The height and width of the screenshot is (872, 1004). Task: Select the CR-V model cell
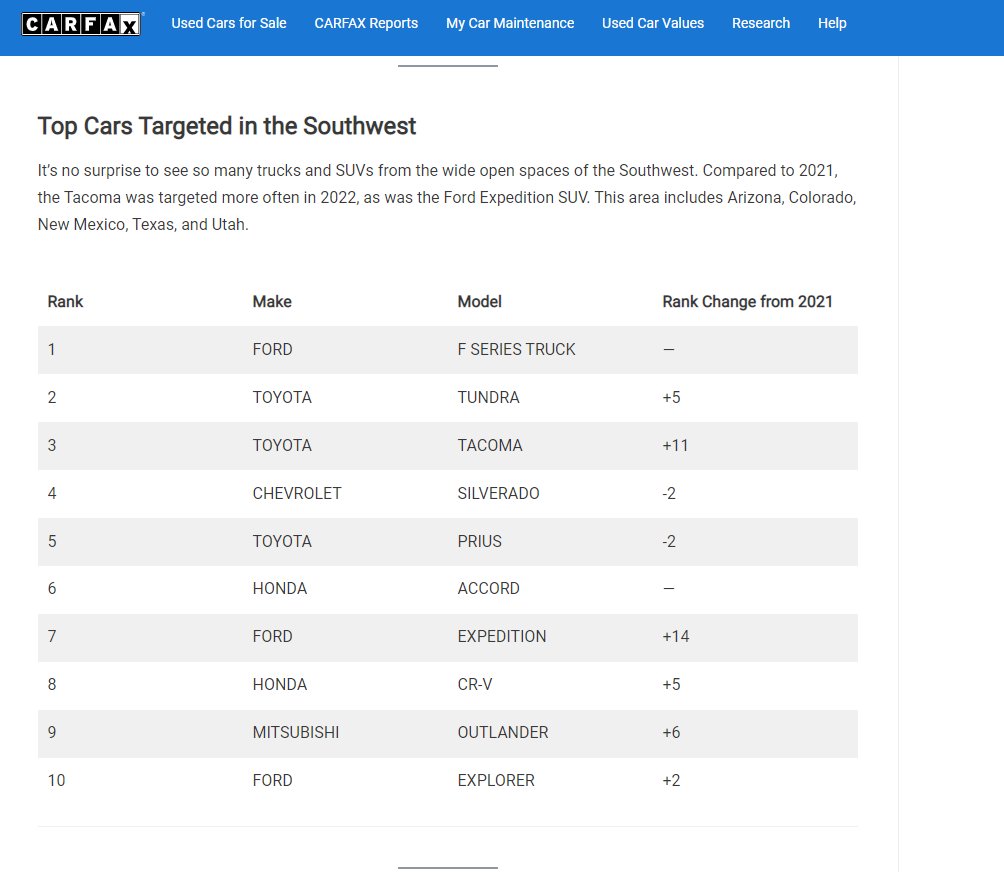(474, 684)
